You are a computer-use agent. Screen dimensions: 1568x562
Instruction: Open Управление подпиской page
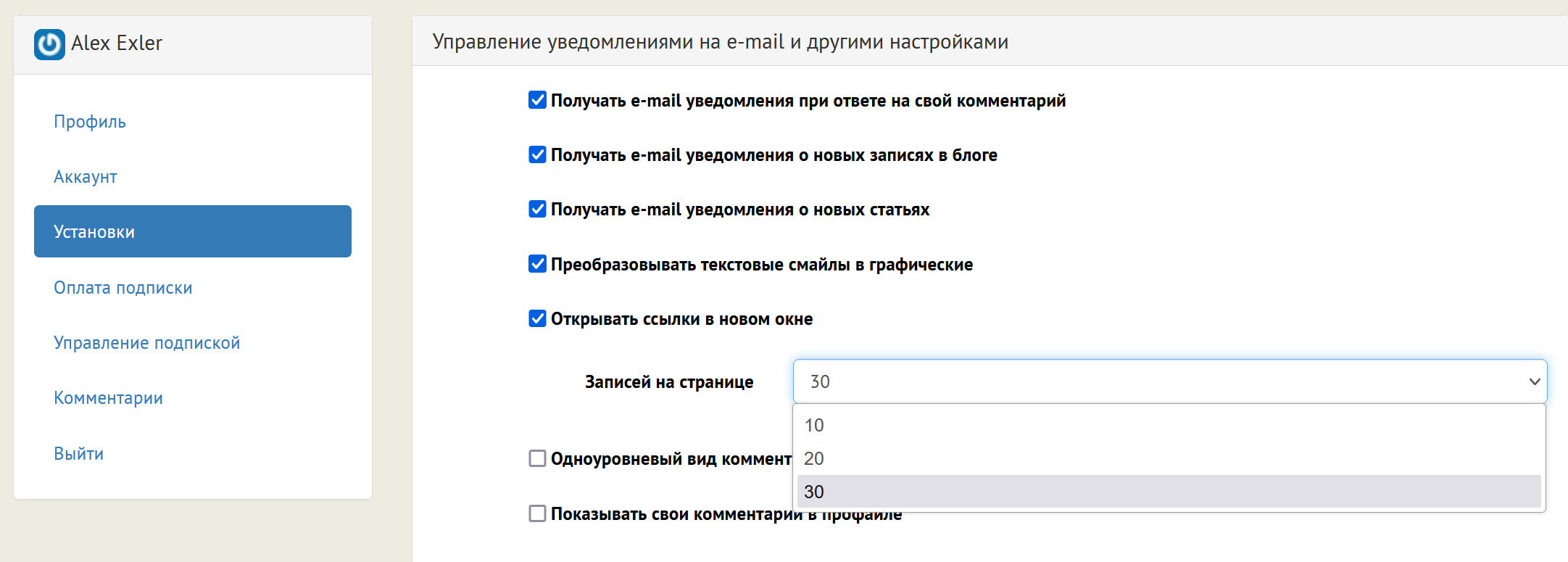pyautogui.click(x=146, y=343)
